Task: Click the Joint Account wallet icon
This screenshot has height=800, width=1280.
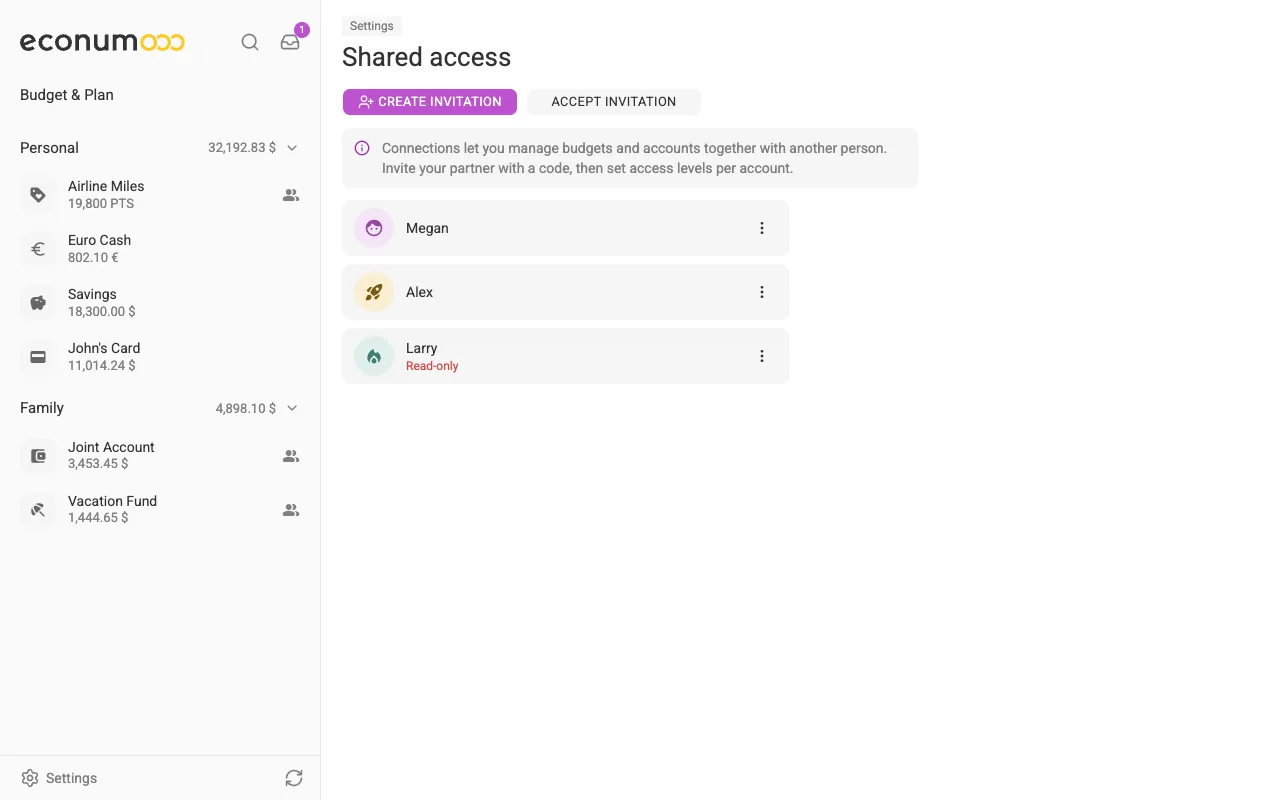Action: pyautogui.click(x=38, y=456)
